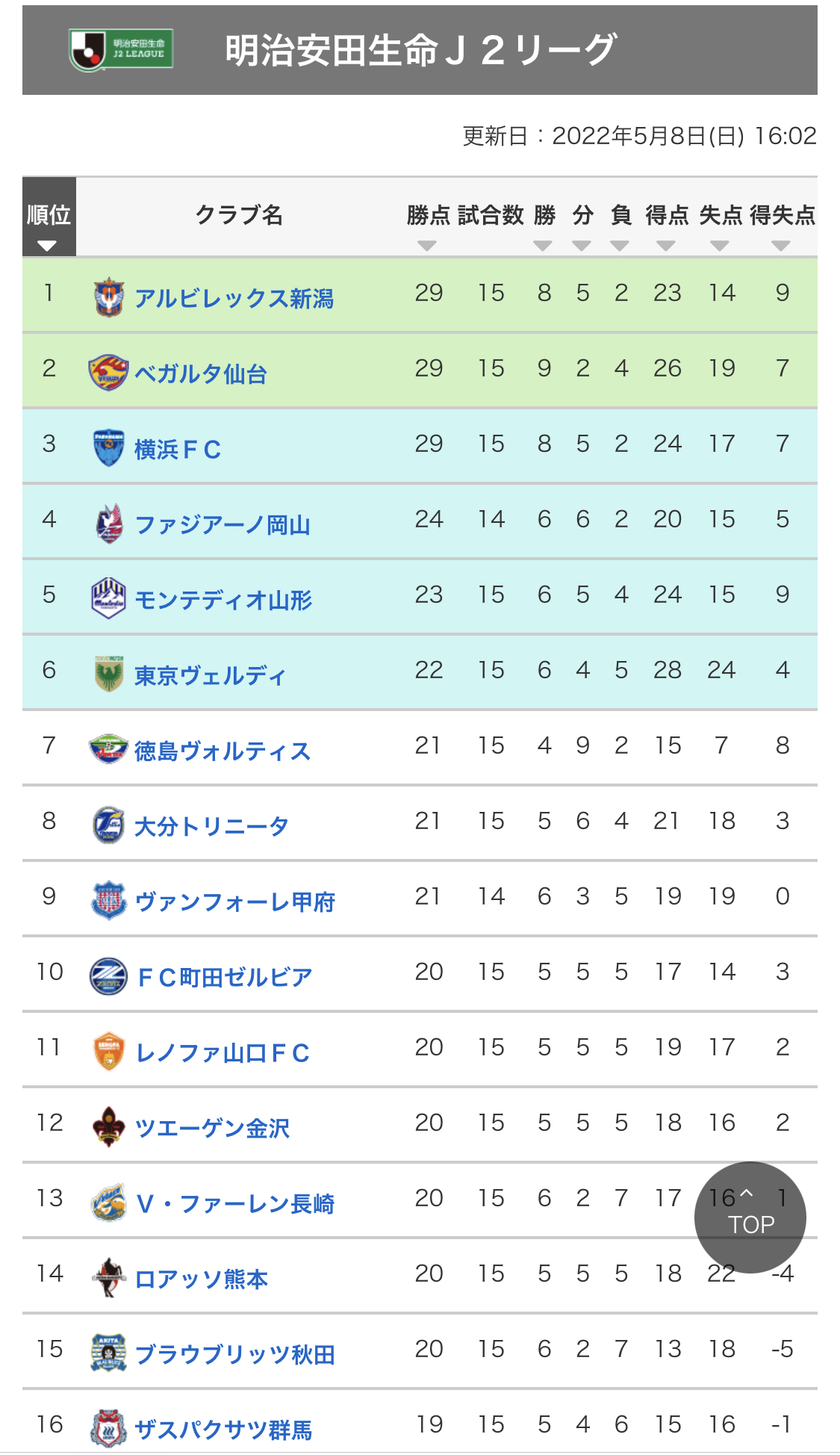Screen dimensions: 840x1455
Task: Click the Vegalta Sendai club emblem
Action: point(108,372)
